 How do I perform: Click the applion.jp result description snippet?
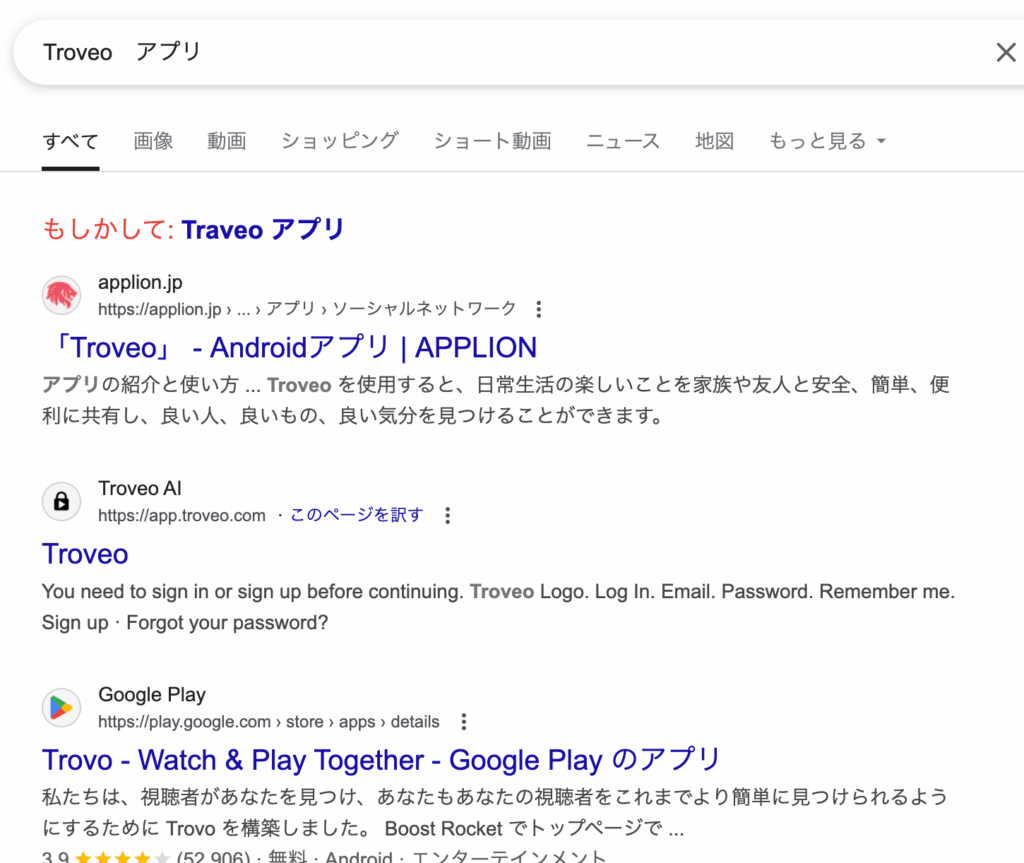click(496, 400)
